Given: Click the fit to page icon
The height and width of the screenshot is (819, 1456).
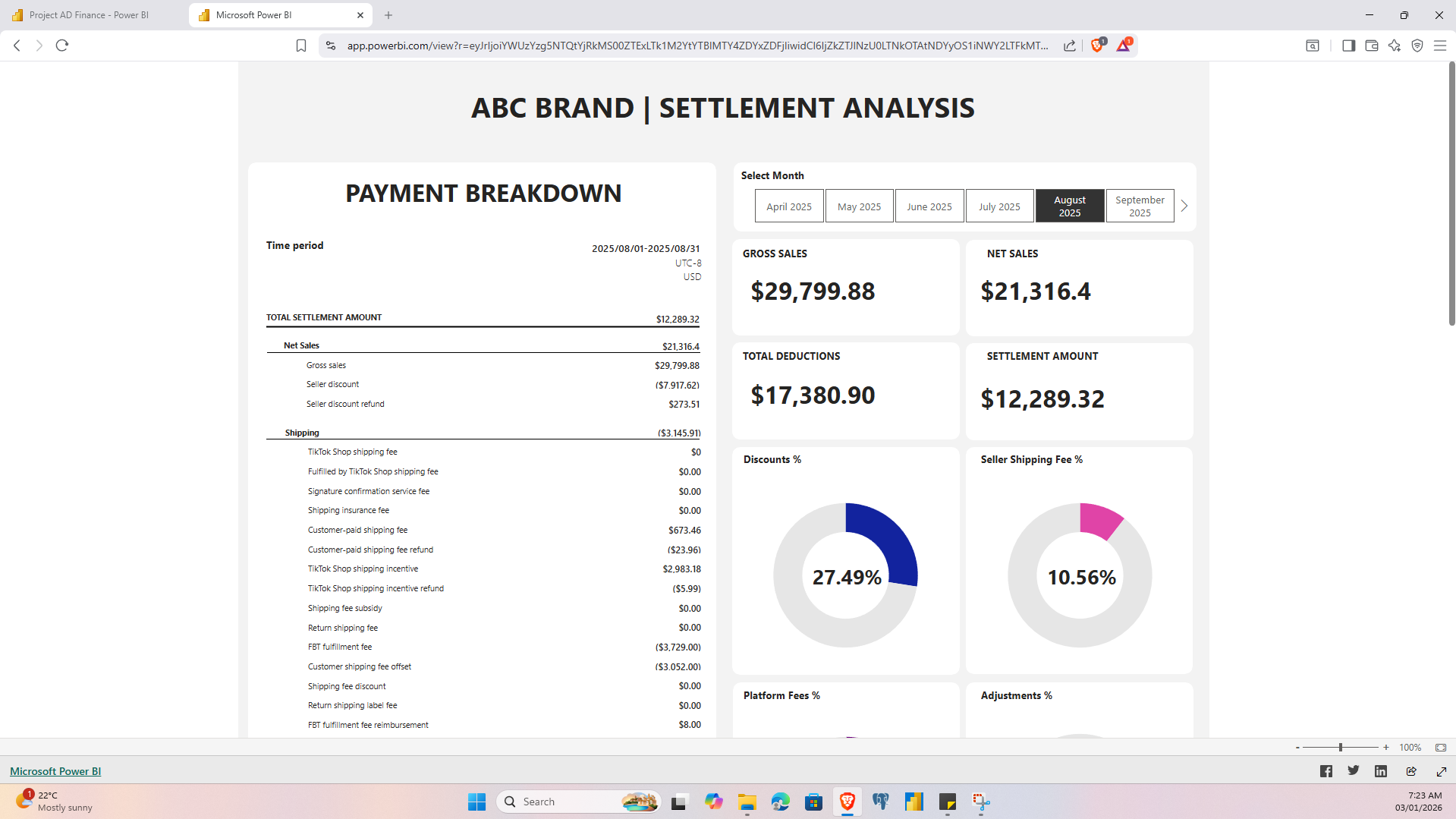Looking at the screenshot, I should click(1440, 748).
